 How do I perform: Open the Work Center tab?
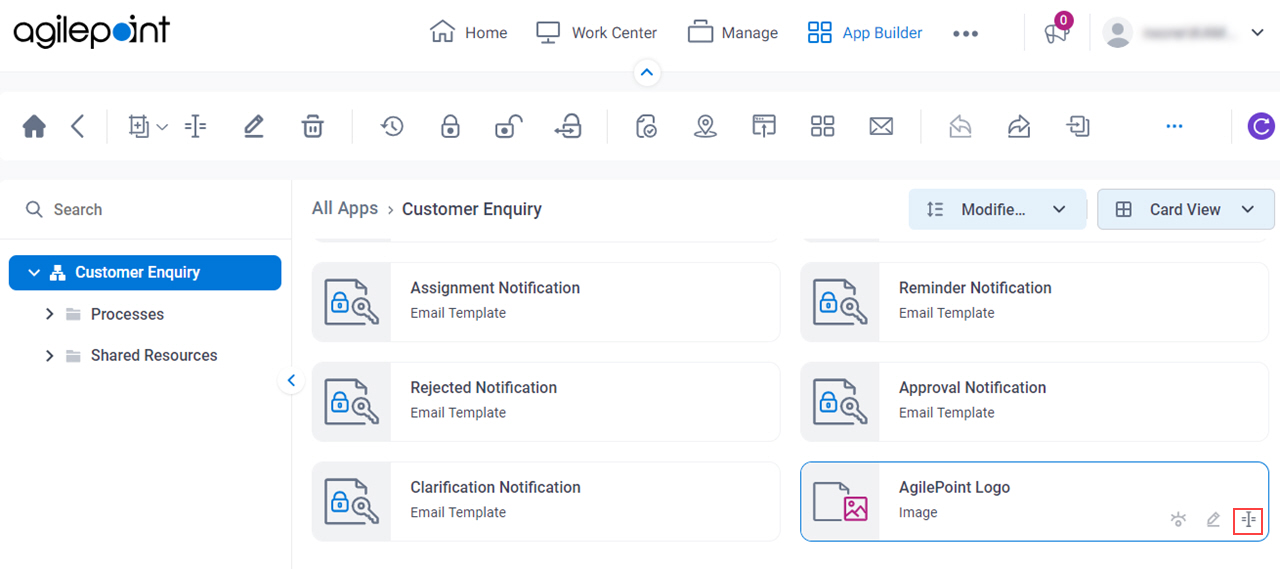(596, 33)
